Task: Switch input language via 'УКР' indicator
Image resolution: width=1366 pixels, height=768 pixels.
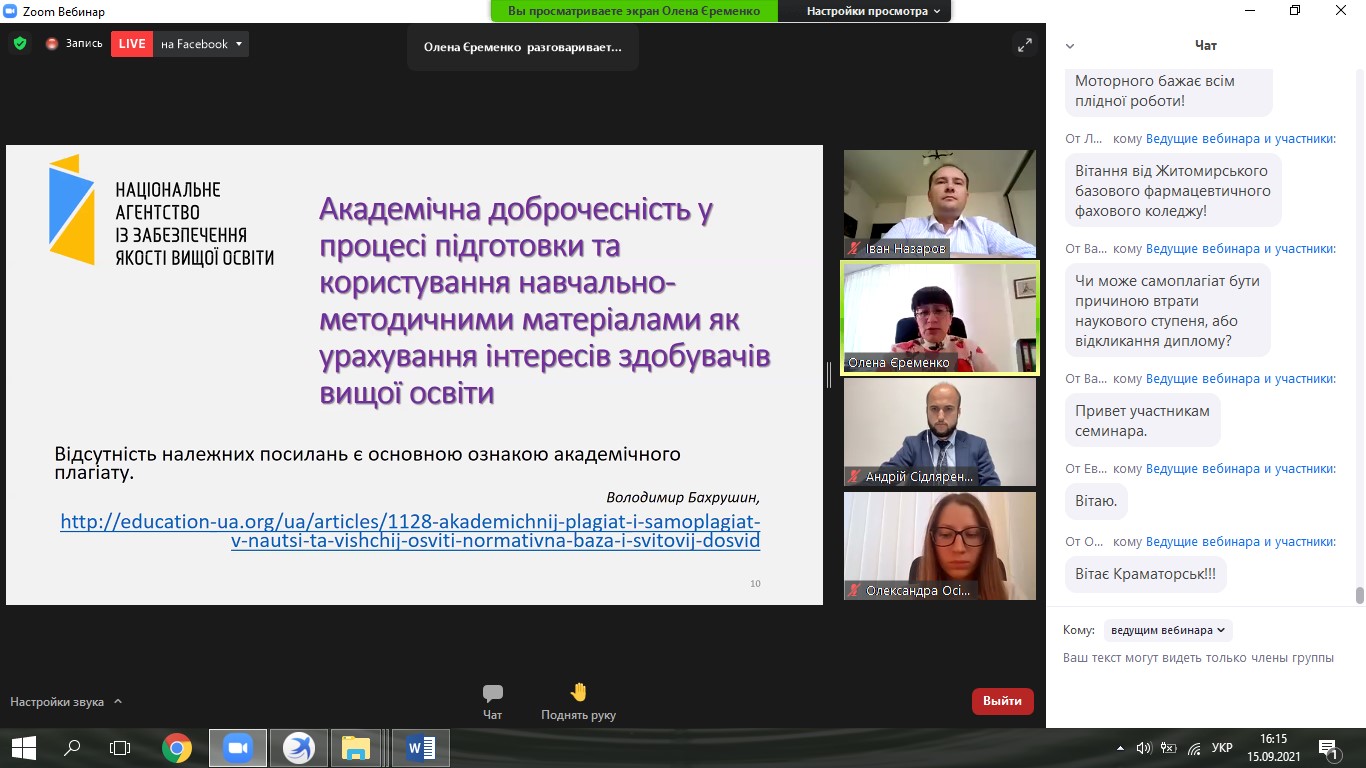Action: pos(1221,748)
